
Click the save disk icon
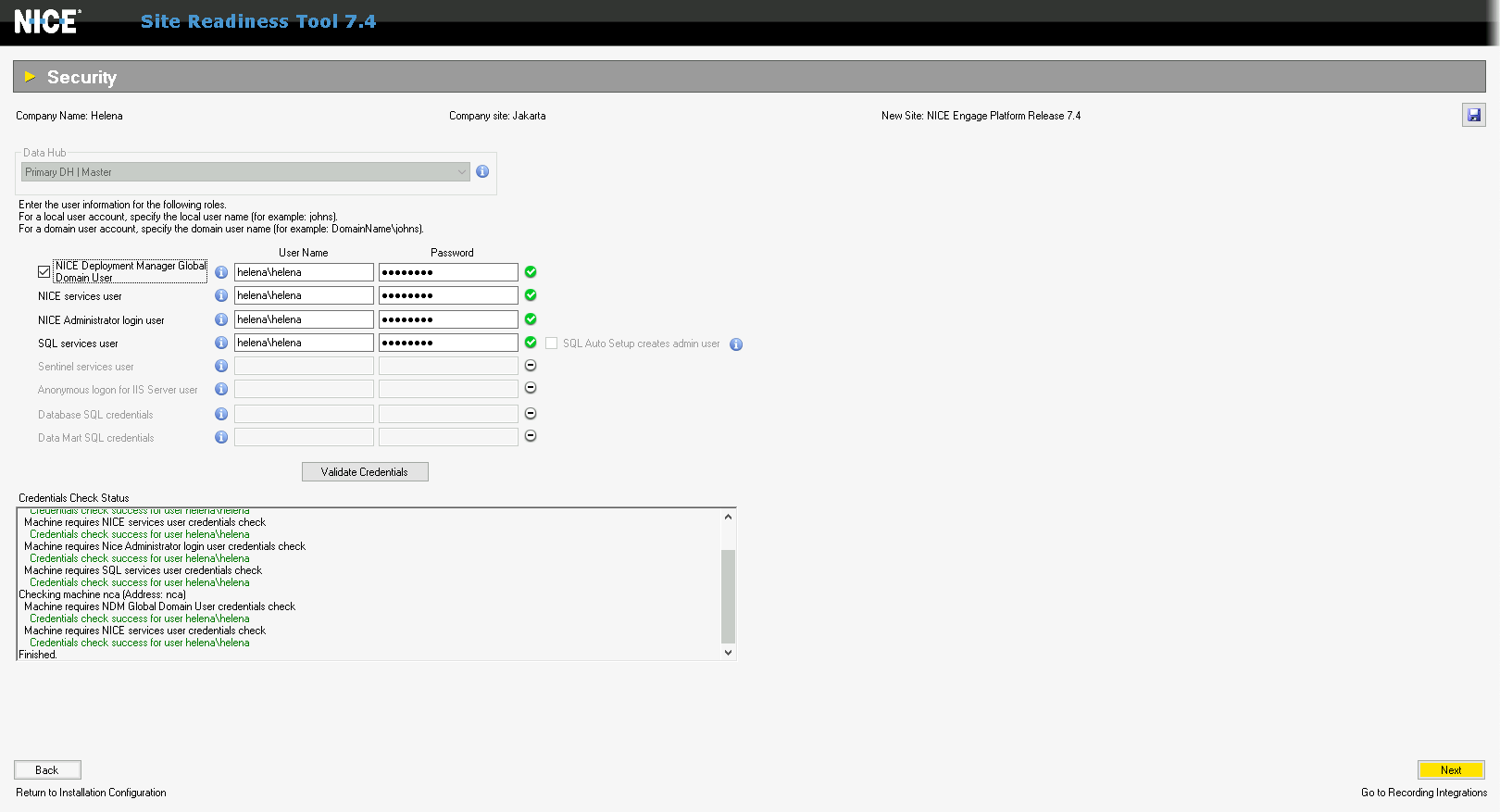point(1473,116)
